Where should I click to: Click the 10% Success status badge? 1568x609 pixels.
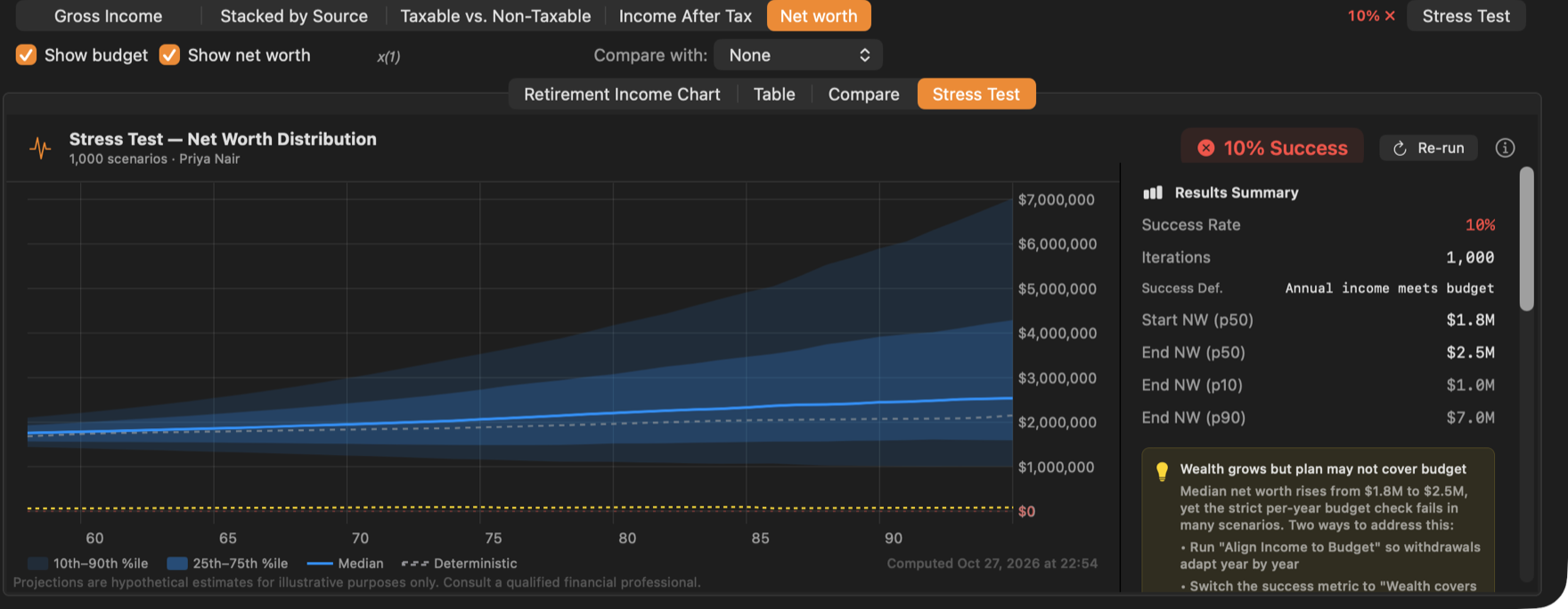click(1272, 148)
